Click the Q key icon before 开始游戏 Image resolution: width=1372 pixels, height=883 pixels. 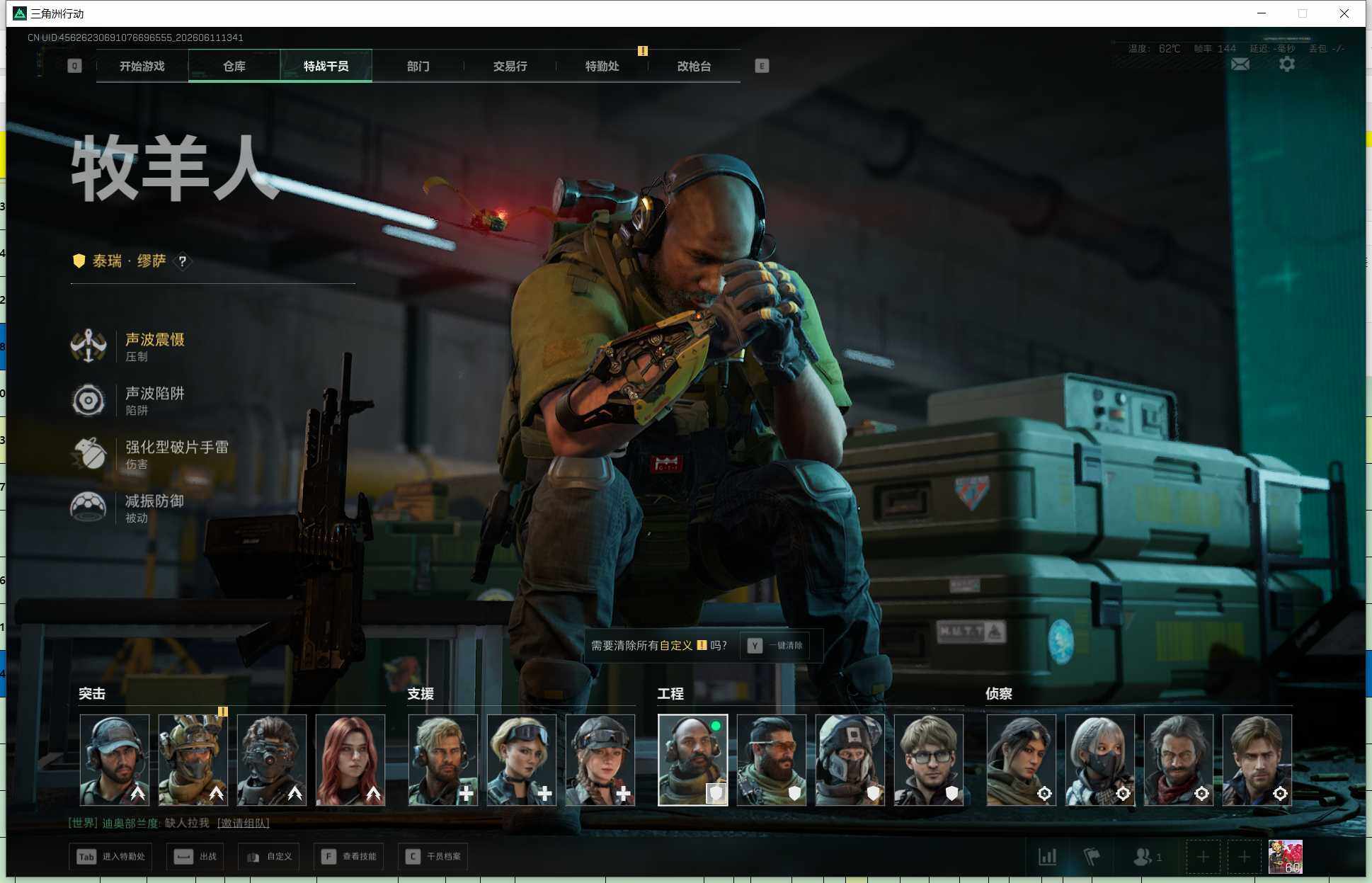(x=74, y=66)
